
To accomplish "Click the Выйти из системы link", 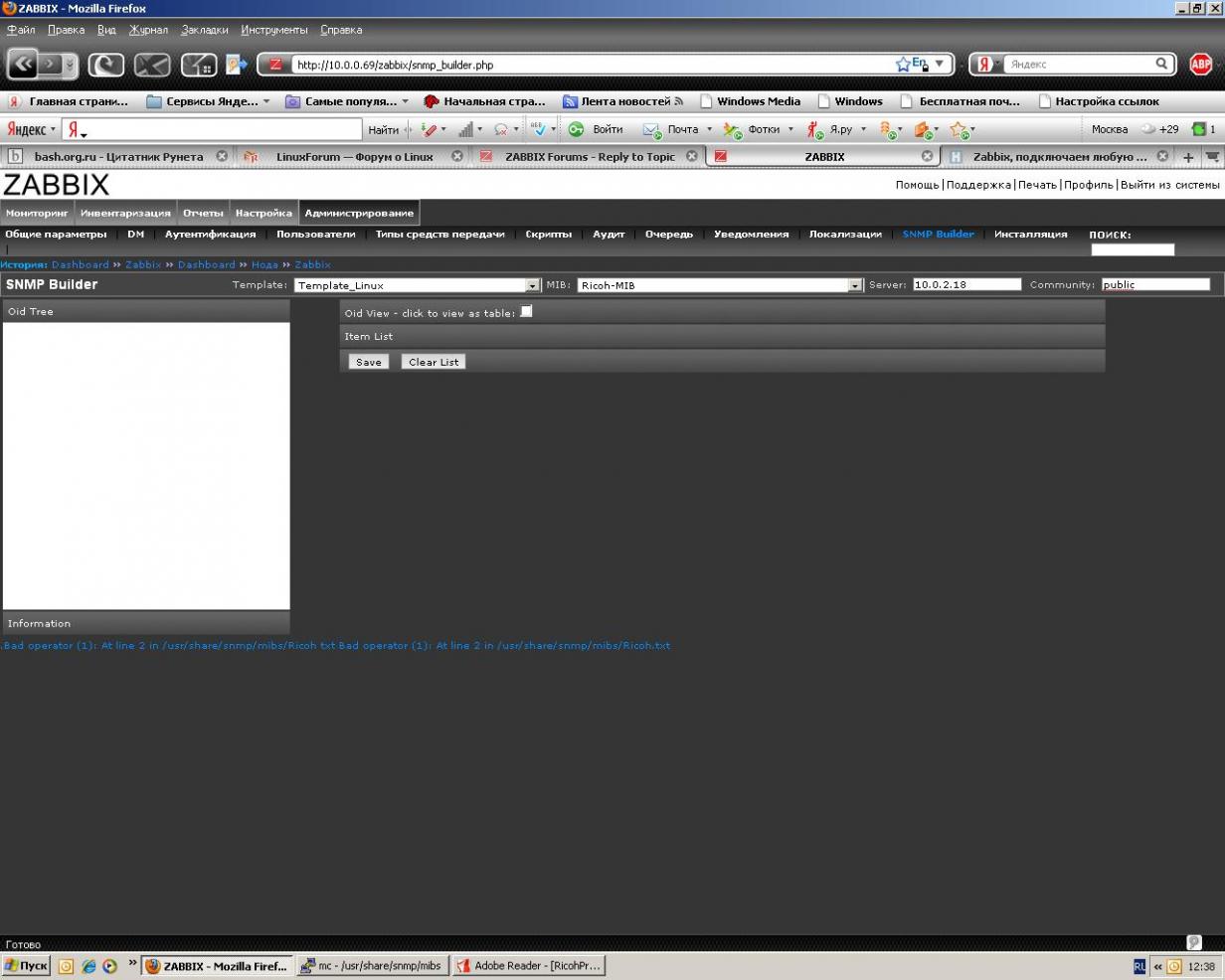I will 1169,185.
